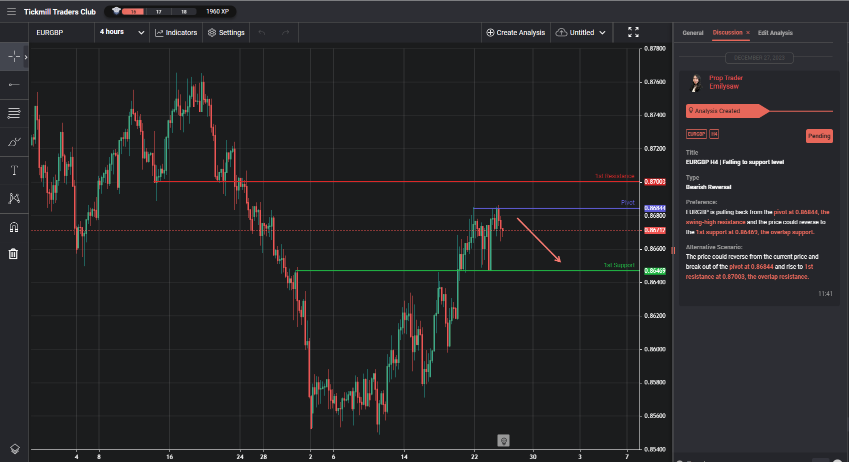Click the December 27, 2023 date divider
Image resolution: width=849 pixels, height=464 pixels.
tap(759, 57)
